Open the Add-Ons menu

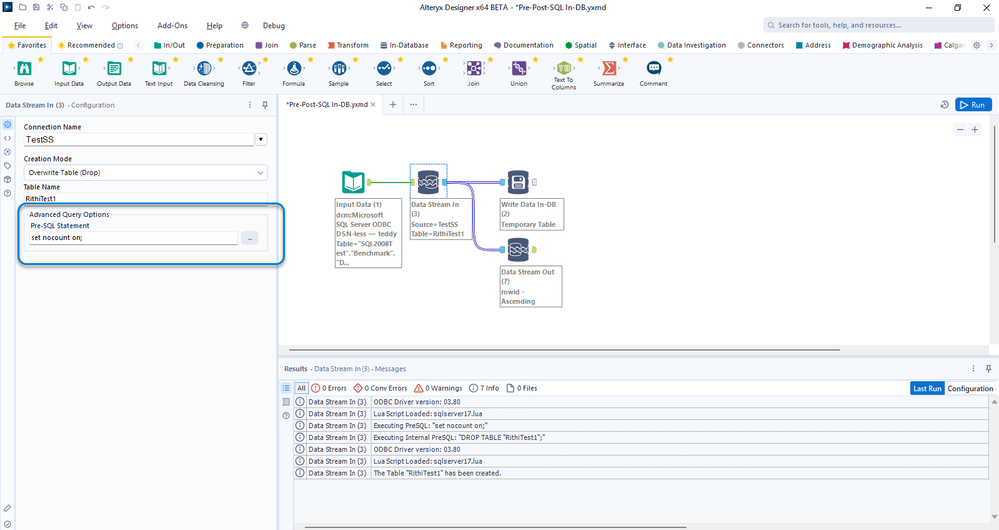pos(173,25)
